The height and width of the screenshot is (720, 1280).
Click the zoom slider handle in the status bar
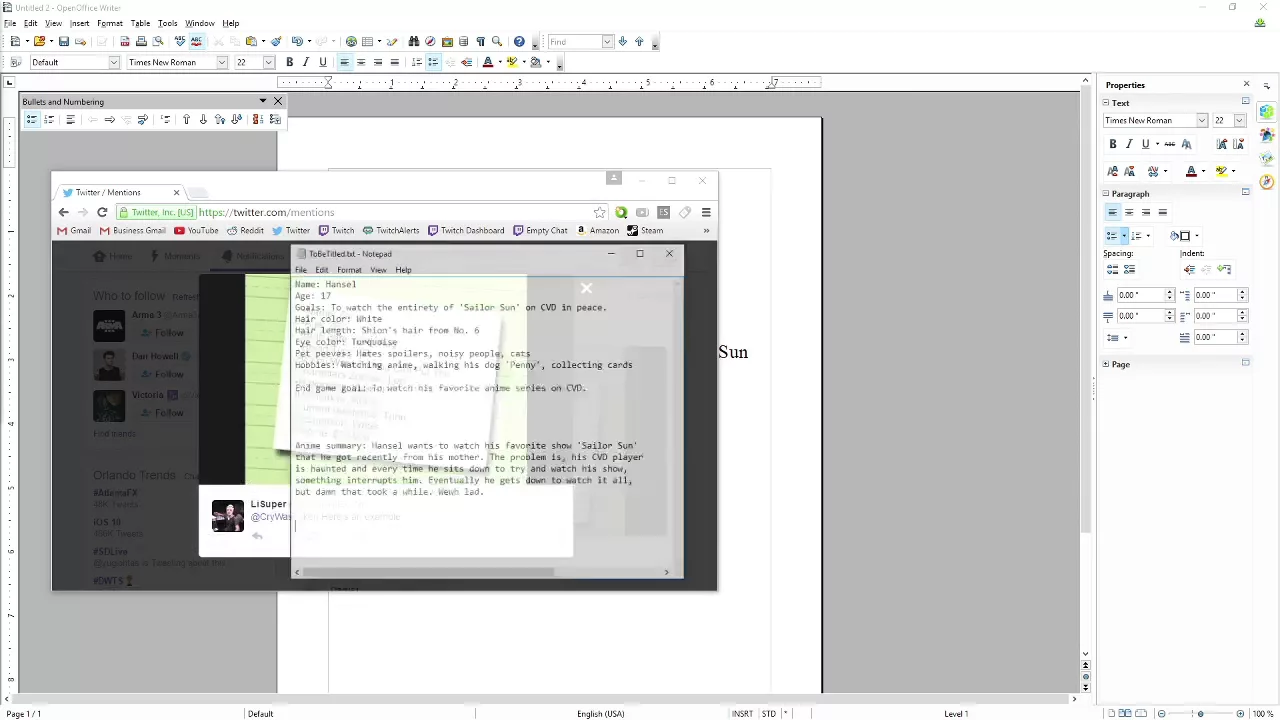[1200, 713]
